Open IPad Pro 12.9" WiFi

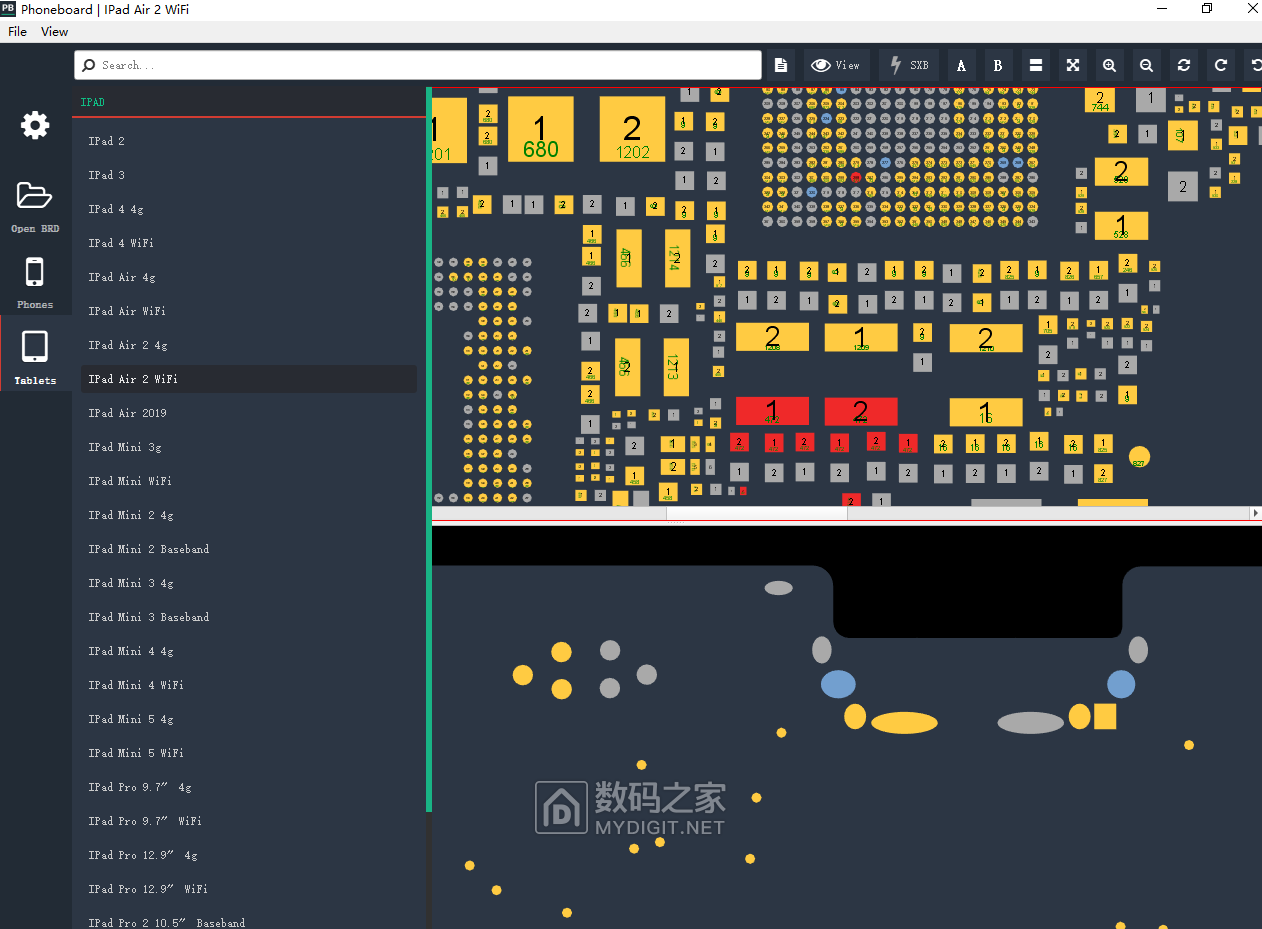(x=249, y=889)
